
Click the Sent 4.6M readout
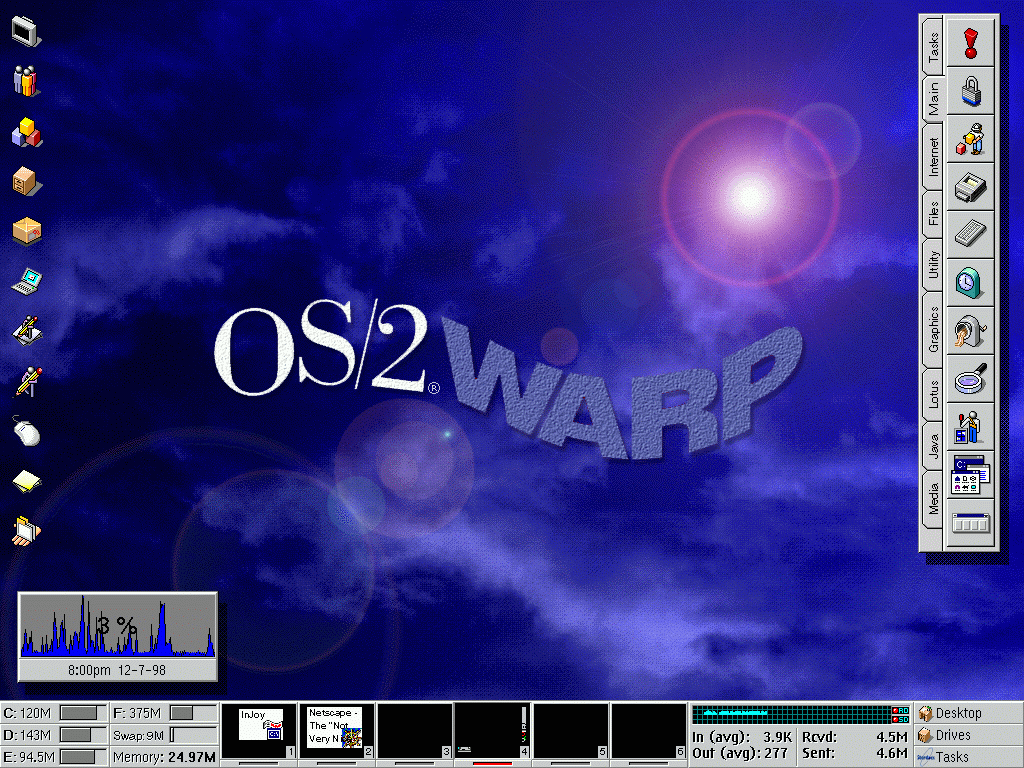(x=855, y=753)
